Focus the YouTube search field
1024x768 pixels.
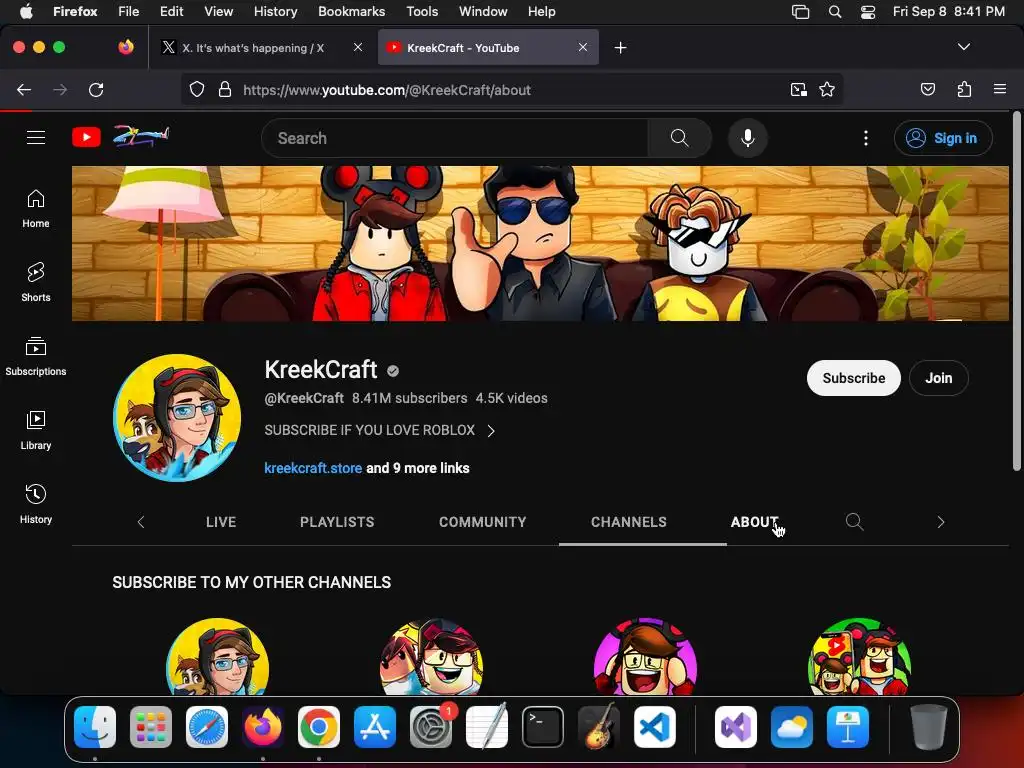tap(455, 138)
